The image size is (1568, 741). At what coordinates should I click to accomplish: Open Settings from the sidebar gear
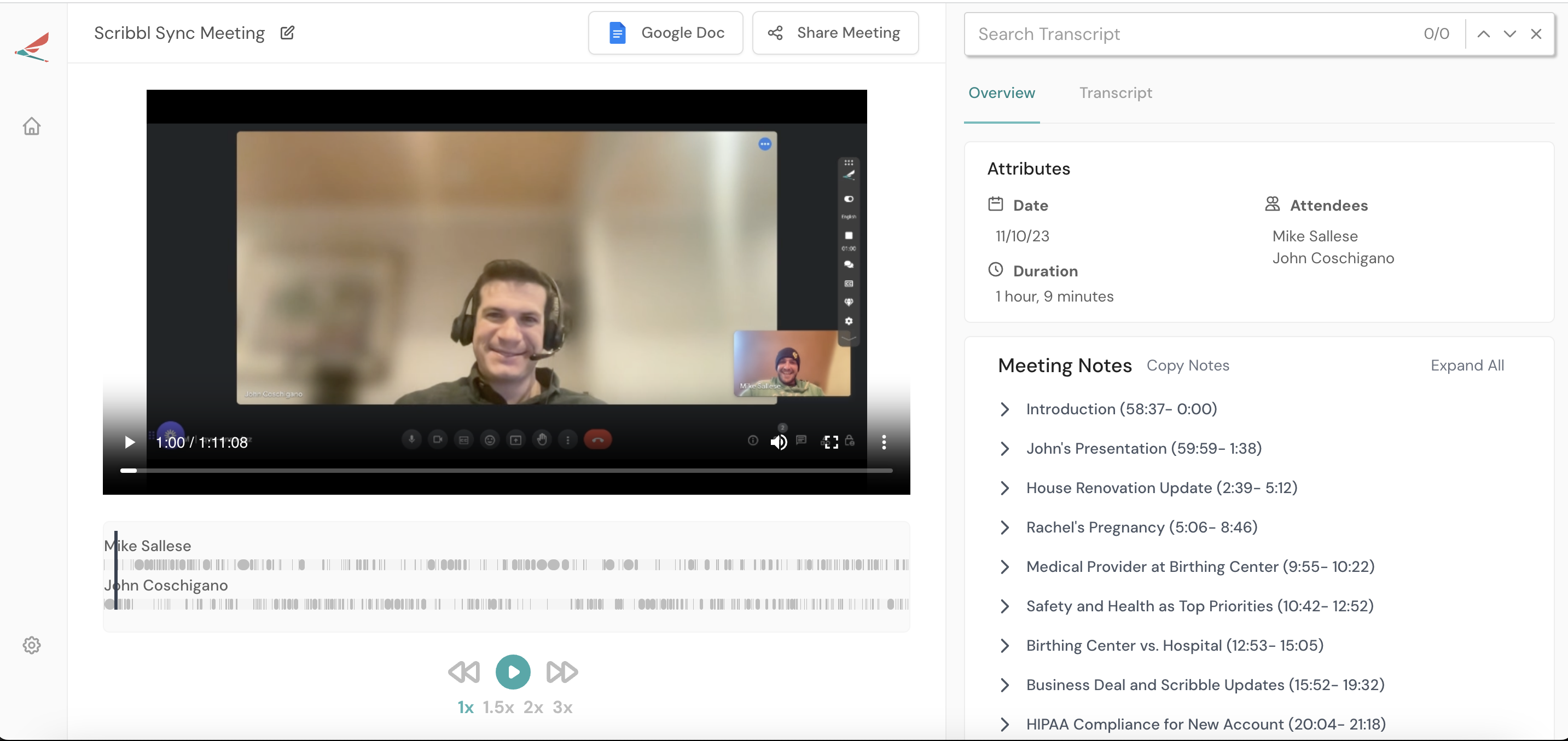[32, 645]
